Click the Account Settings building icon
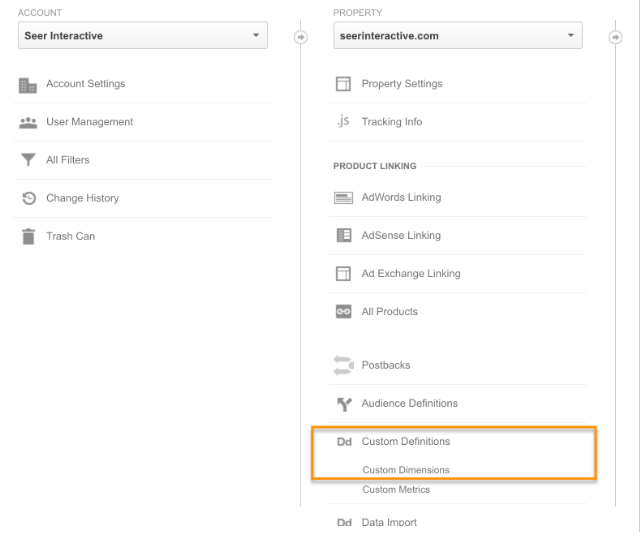 pos(28,85)
